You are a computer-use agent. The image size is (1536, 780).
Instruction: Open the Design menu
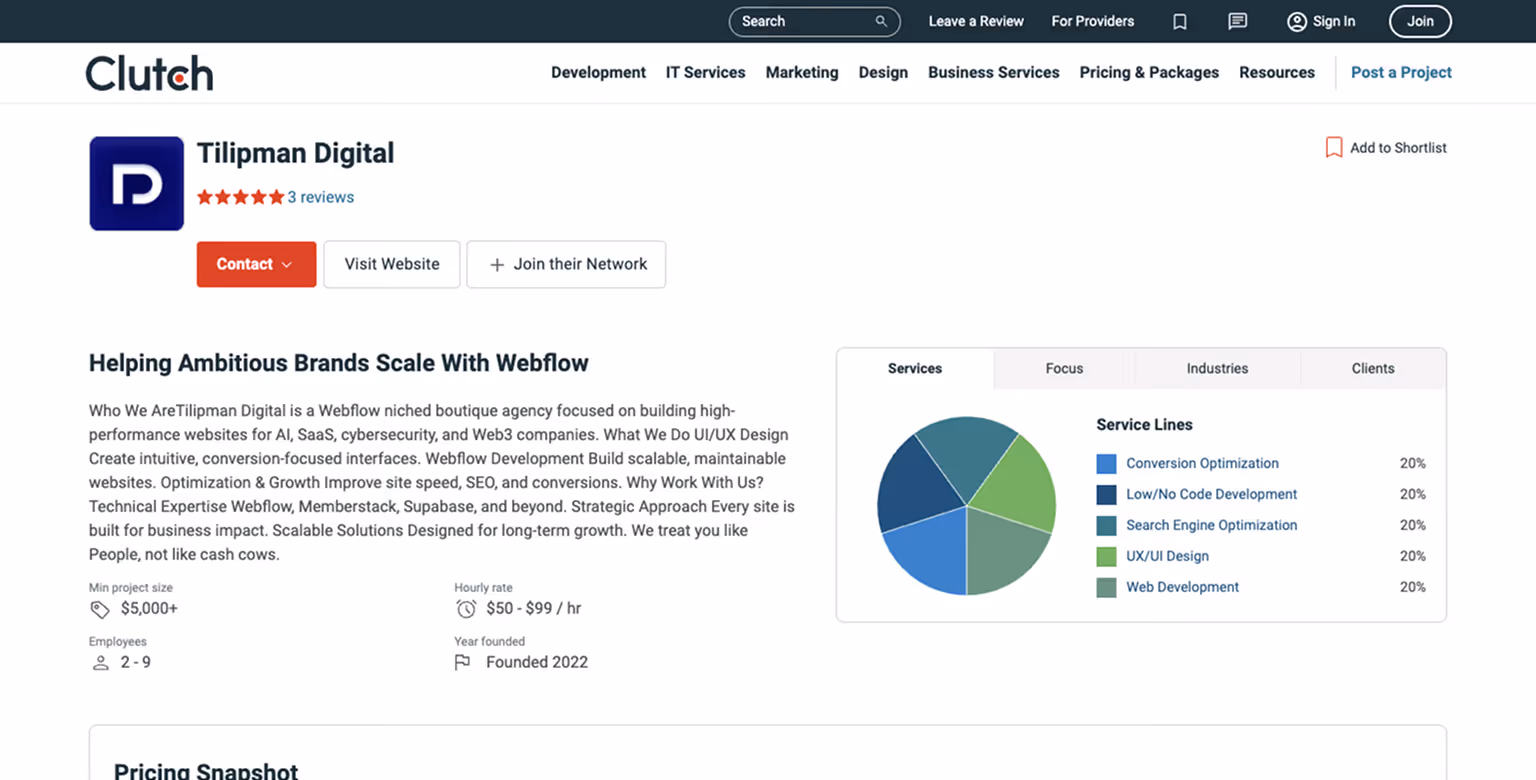pyautogui.click(x=883, y=72)
